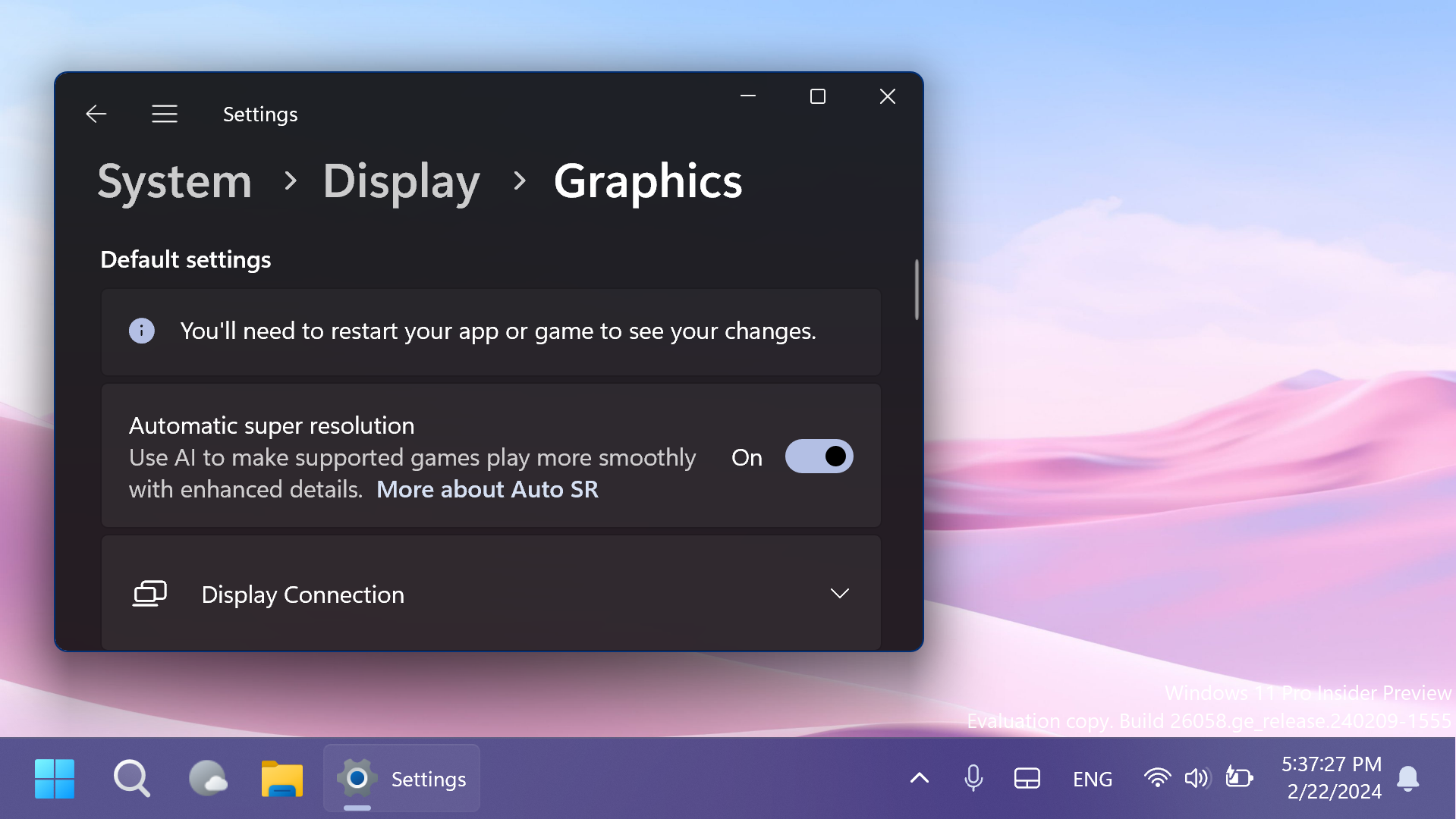
Task: Open the More about Auto SR link
Action: 486,489
